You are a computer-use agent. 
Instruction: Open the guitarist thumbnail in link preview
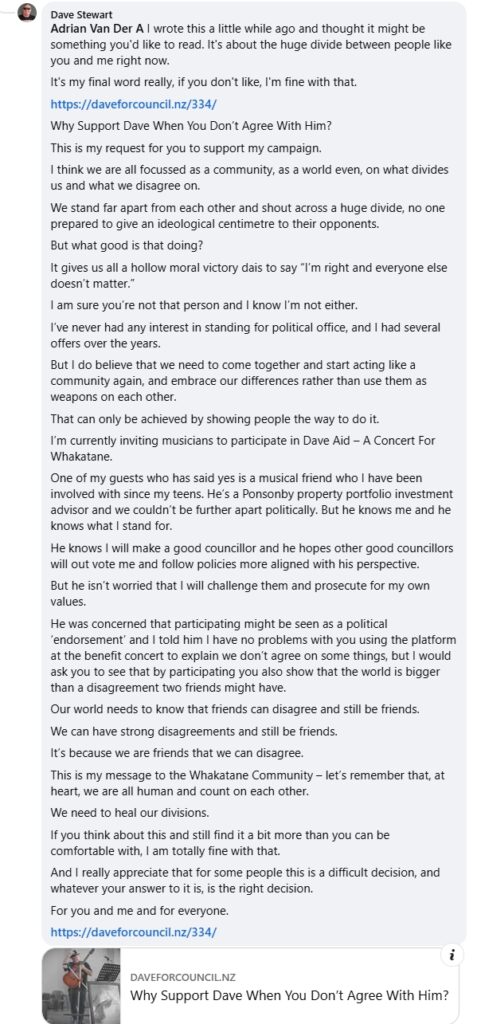pos(82,985)
